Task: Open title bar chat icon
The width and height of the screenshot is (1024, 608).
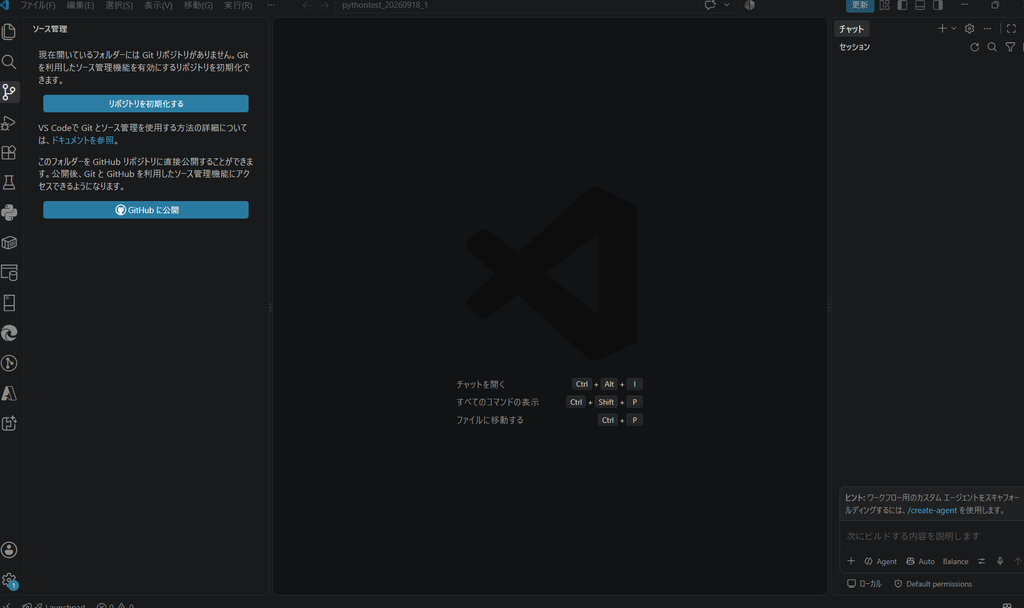Action: 710,5
